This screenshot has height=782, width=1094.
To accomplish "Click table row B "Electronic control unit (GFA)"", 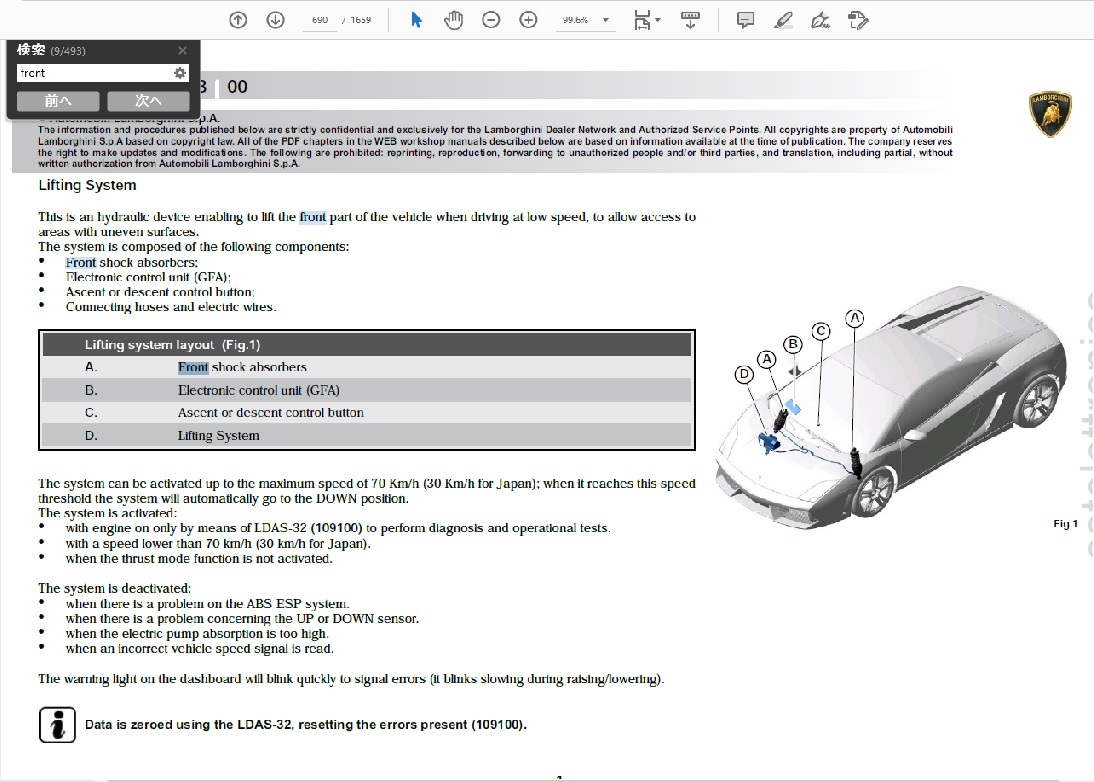I will click(x=367, y=390).
